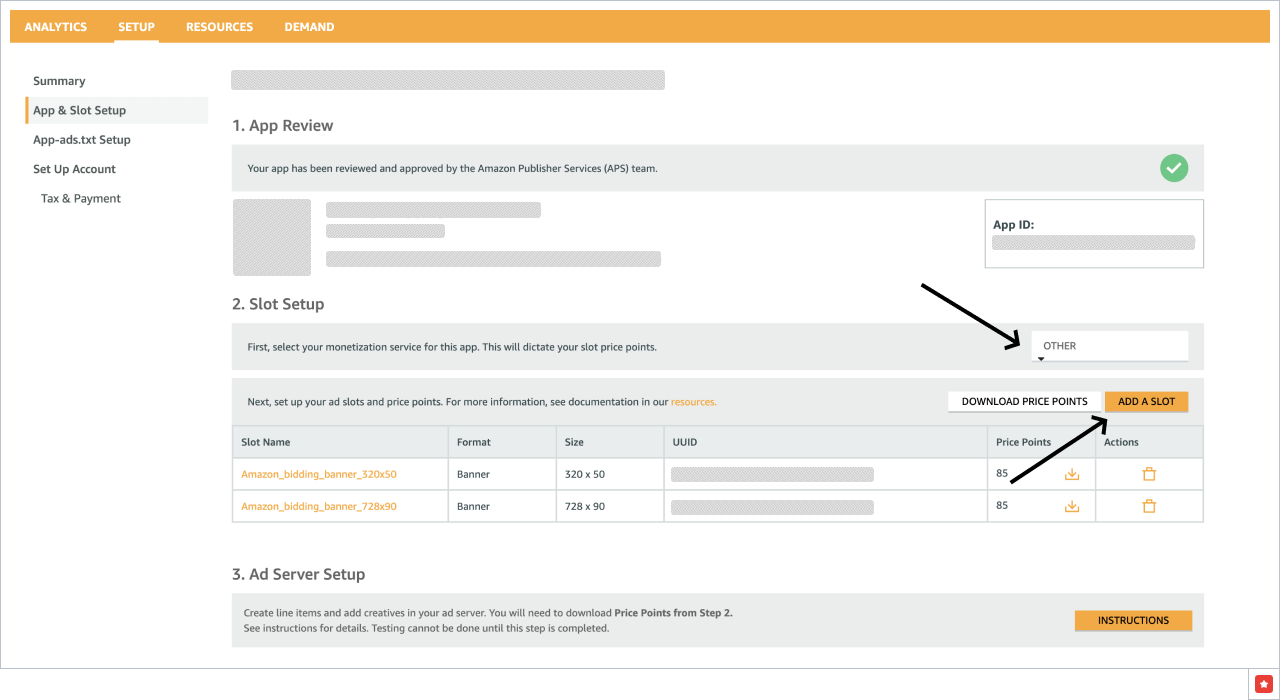Expand Set Up Account in sidebar

[x=74, y=170]
